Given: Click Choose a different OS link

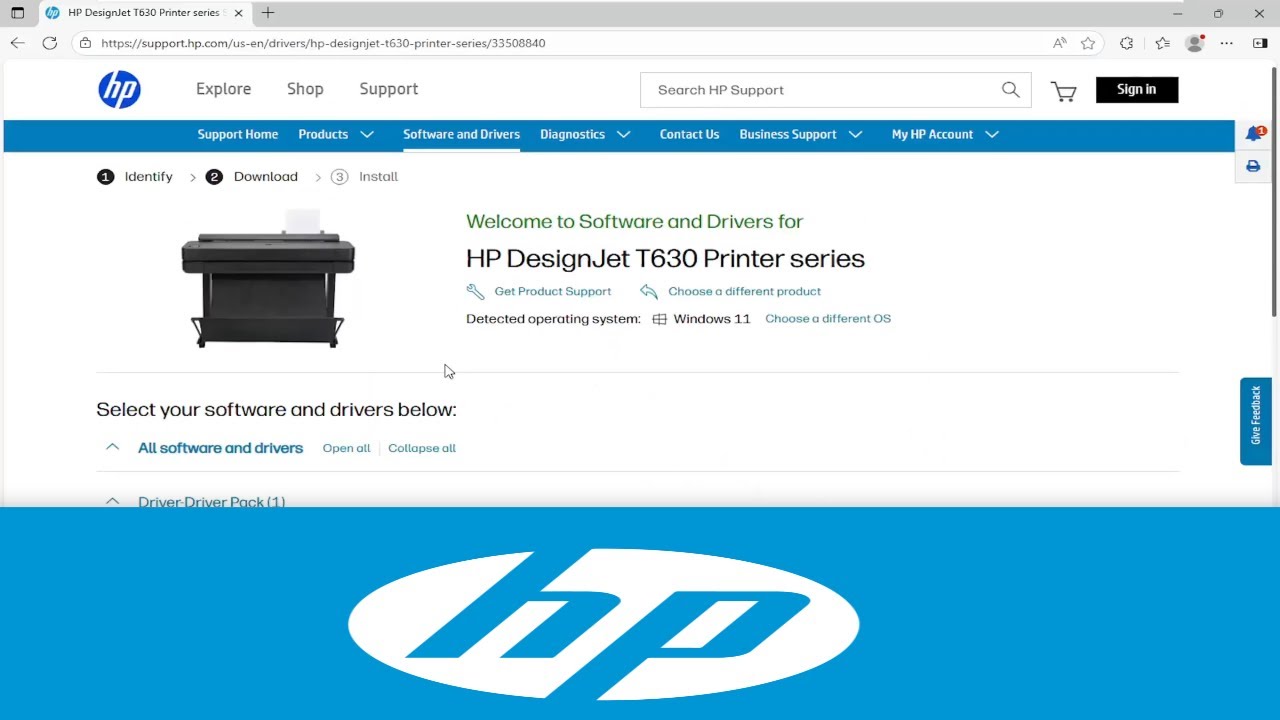Looking at the screenshot, I should tap(828, 318).
